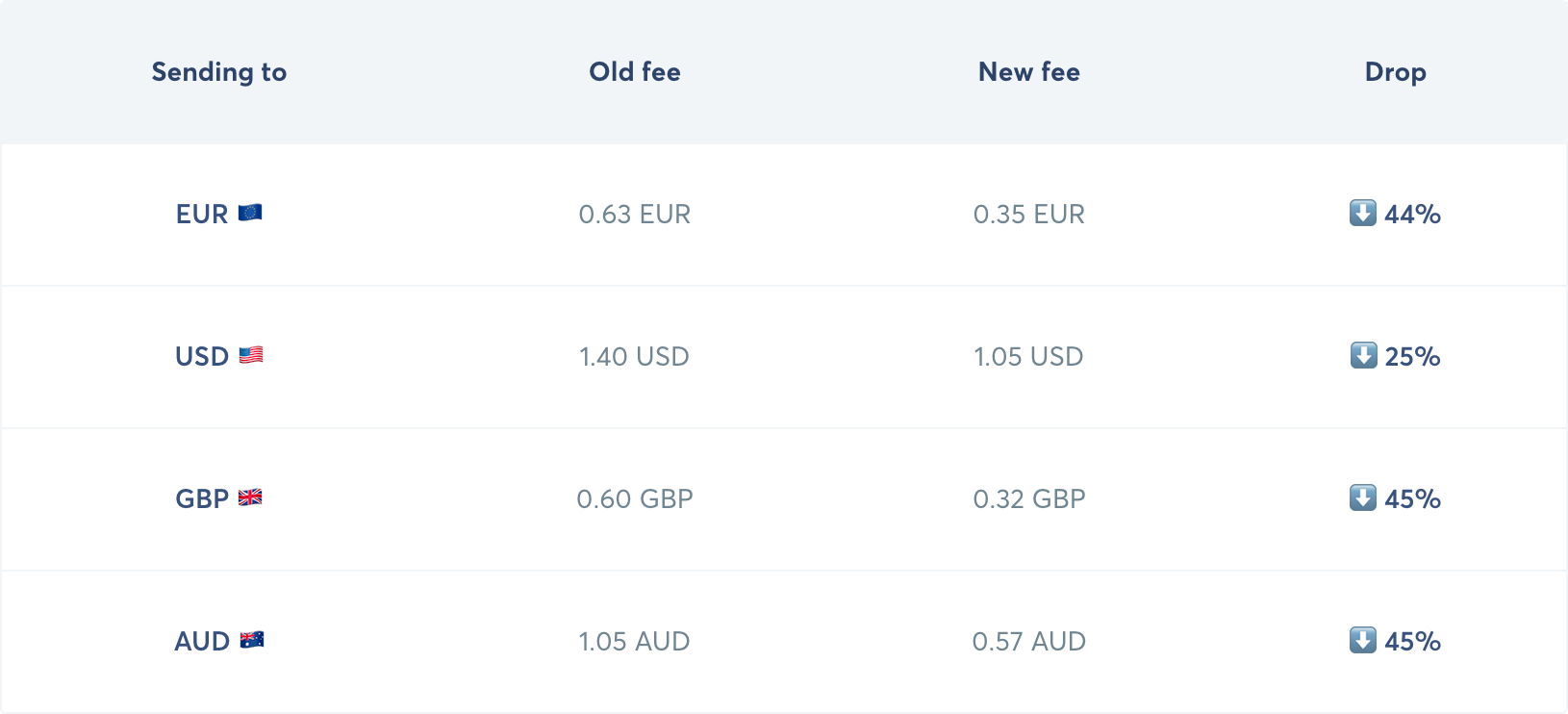Select the EUR currency label
Viewport: 1568px width, 714px height.
click(x=202, y=214)
